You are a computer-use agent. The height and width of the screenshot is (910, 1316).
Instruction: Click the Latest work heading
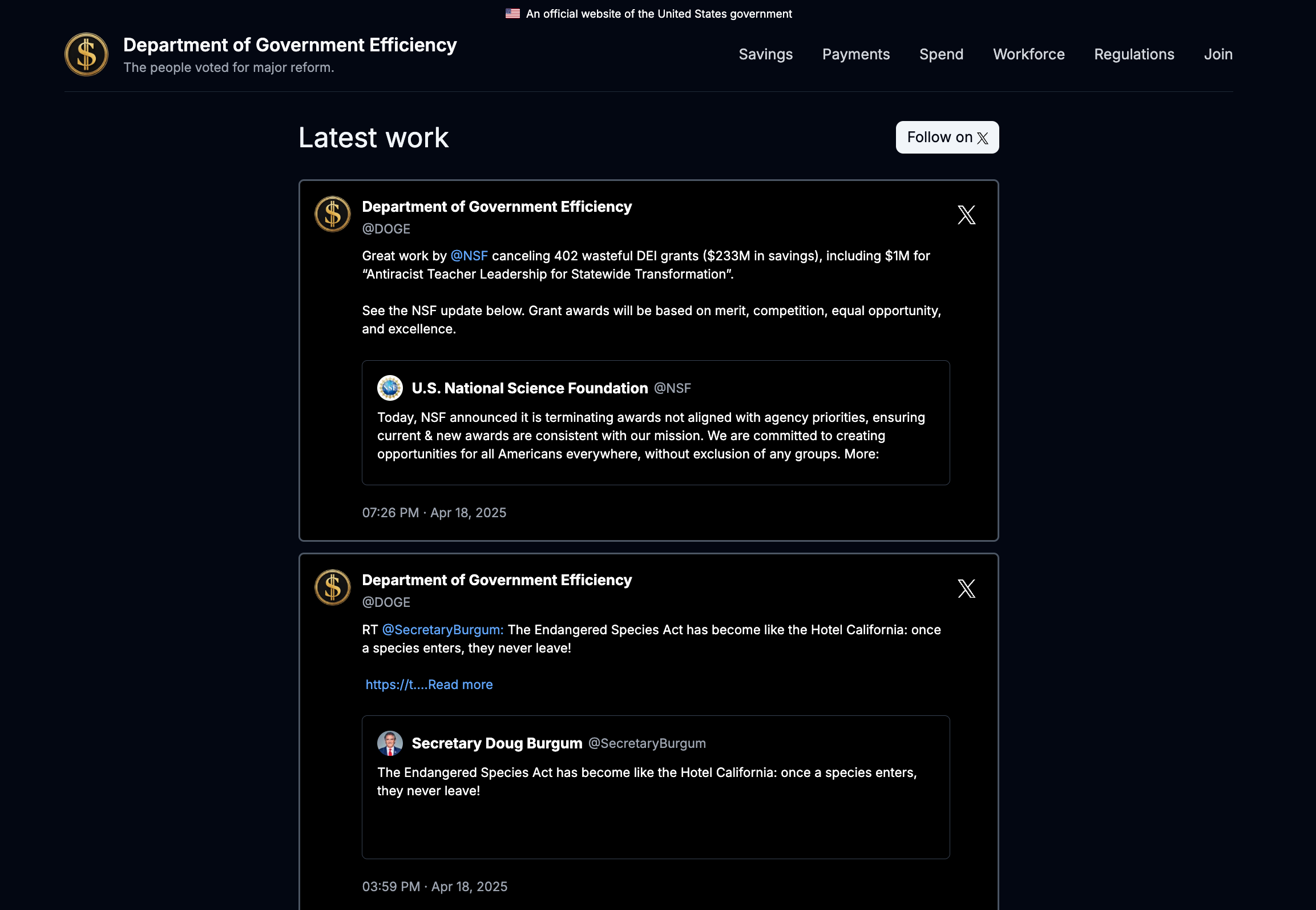coord(374,138)
